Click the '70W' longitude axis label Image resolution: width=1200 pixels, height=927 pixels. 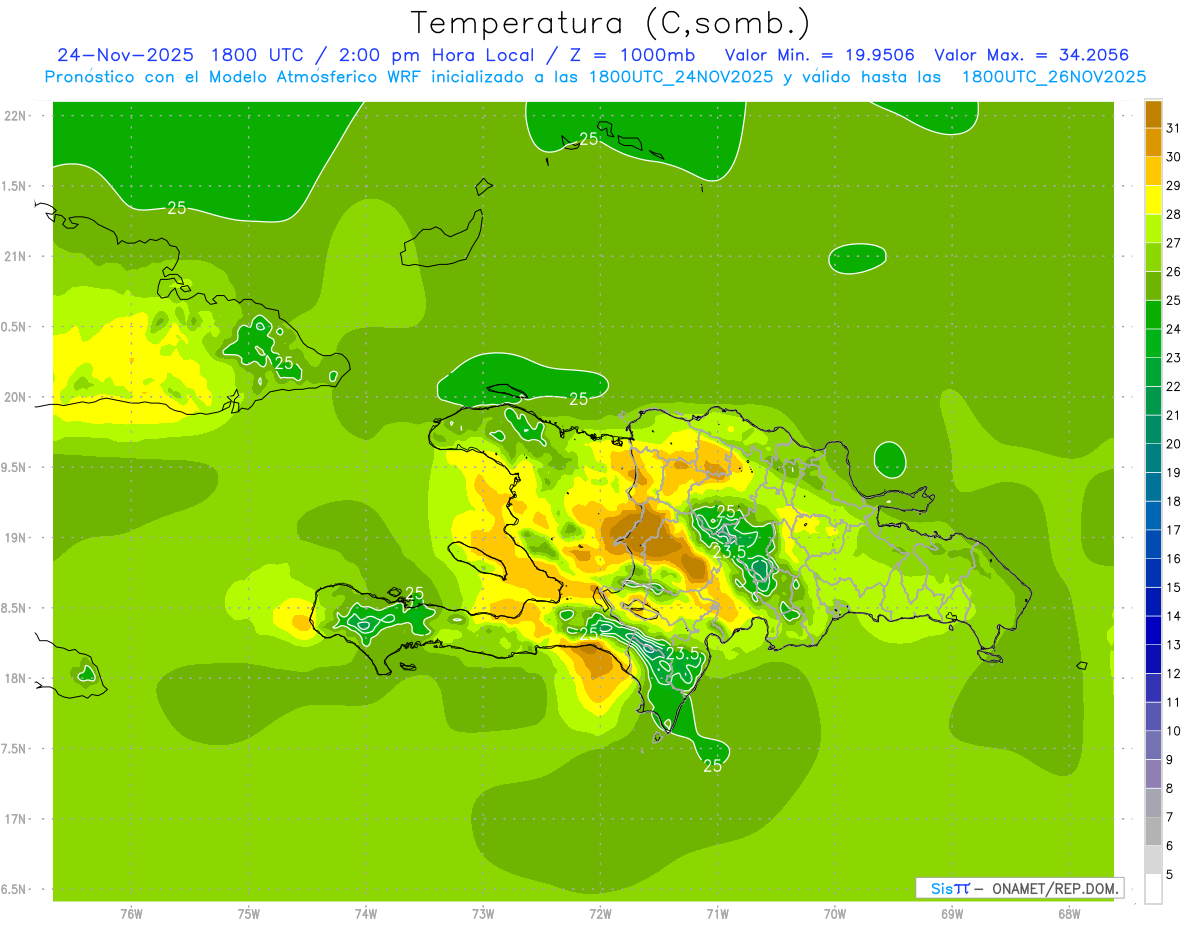(835, 914)
